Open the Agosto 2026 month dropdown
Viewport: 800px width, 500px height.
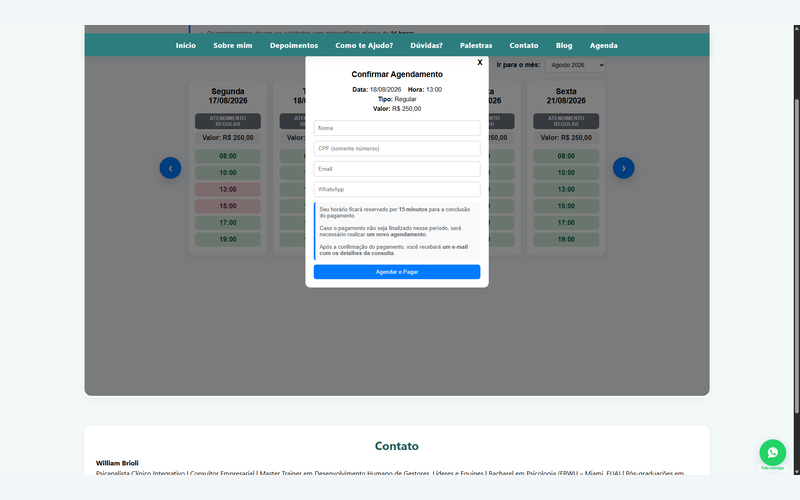tap(575, 65)
